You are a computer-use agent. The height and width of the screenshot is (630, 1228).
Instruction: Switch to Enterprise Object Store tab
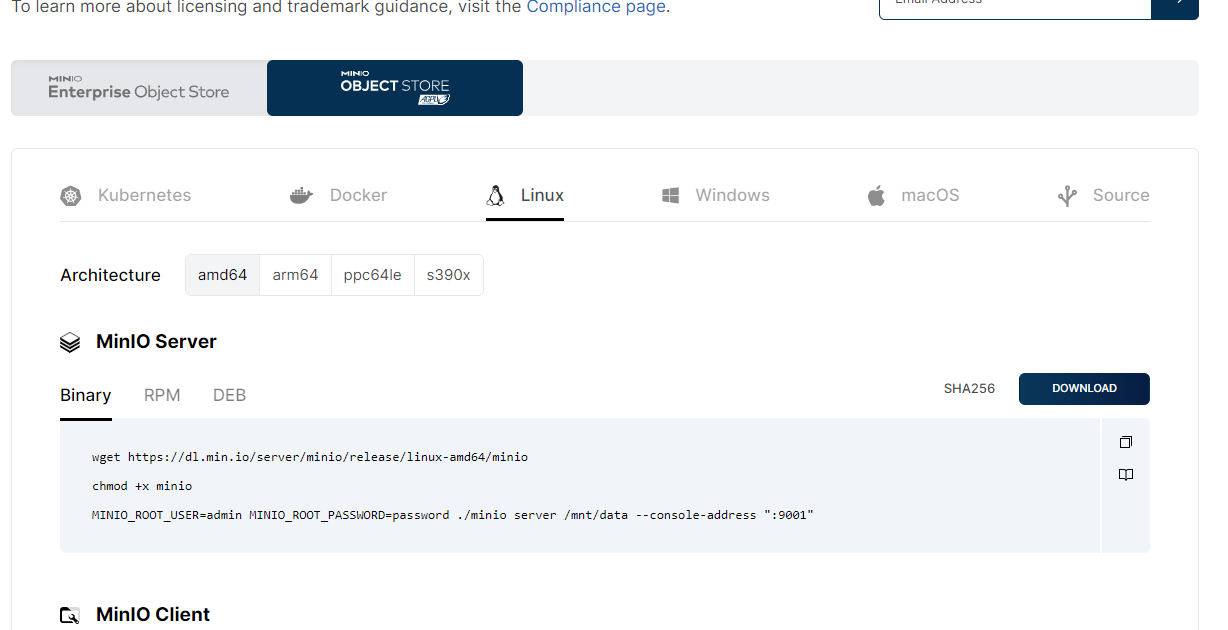139,88
